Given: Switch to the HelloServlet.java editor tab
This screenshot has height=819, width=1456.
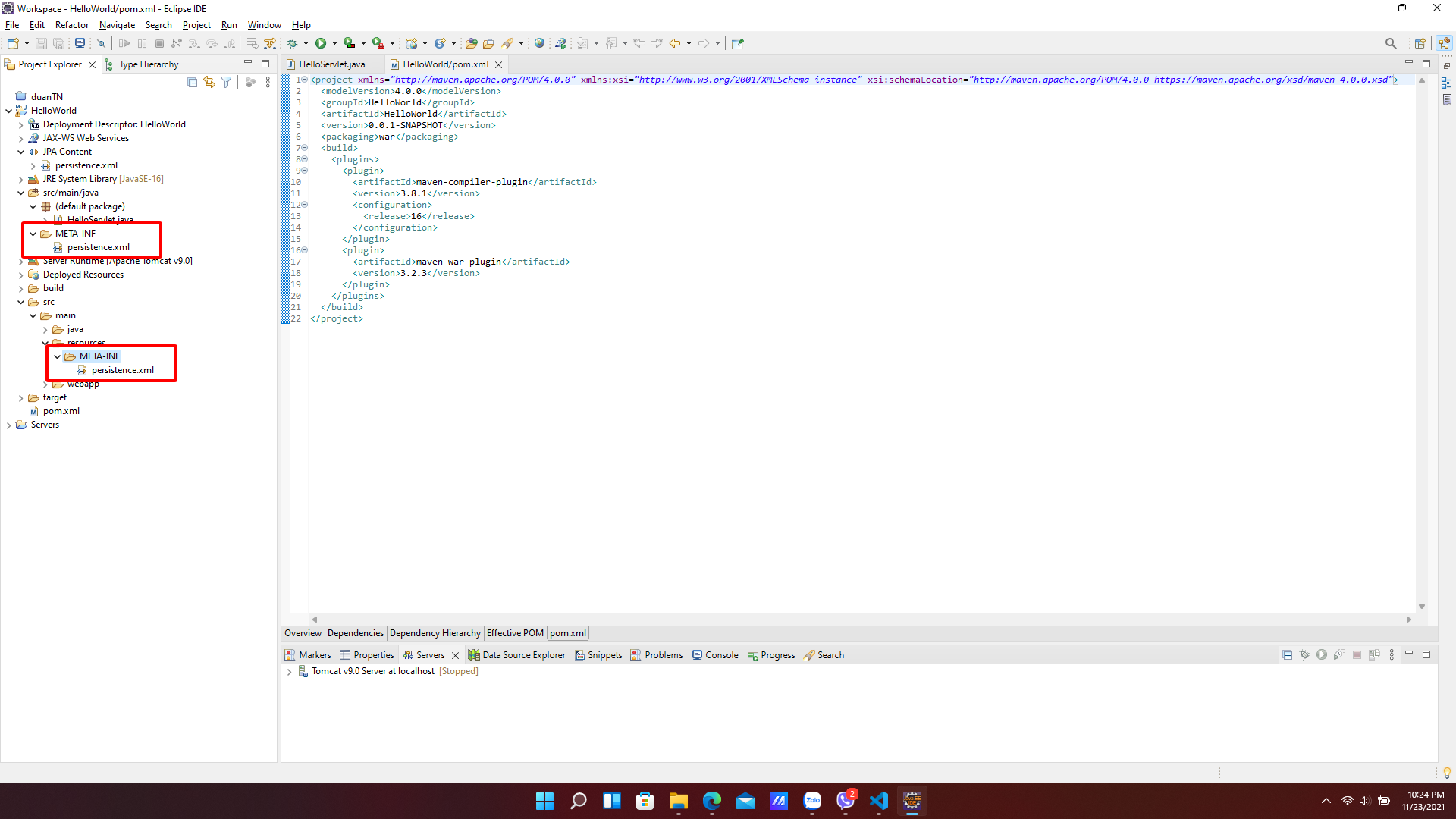Looking at the screenshot, I should click(331, 64).
